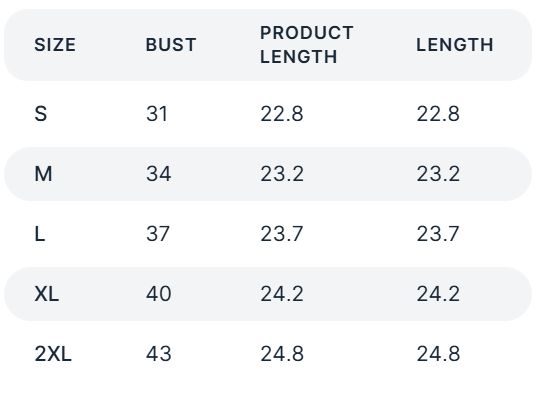Select the XL size cell

[x=47, y=294]
